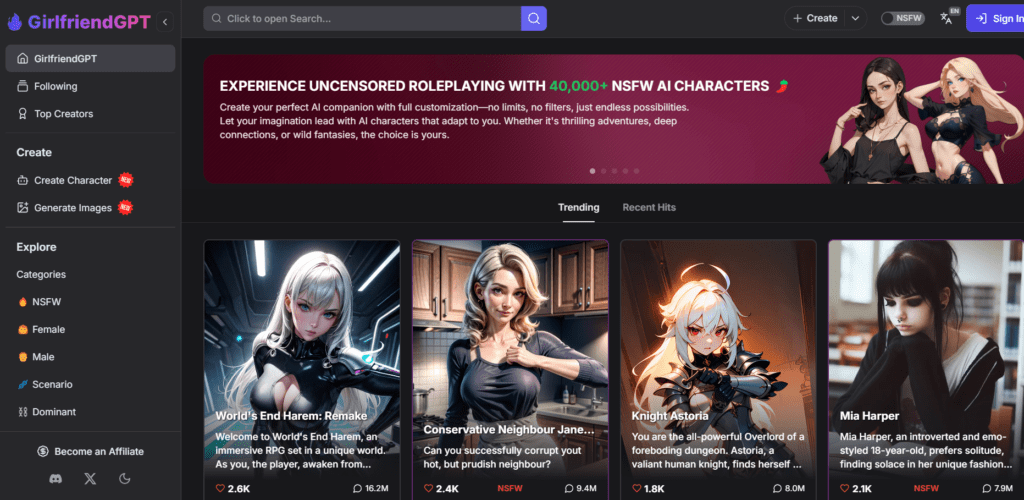The width and height of the screenshot is (1024, 500).
Task: Click the home icon beside GirlfriendGPT
Action: (22, 58)
